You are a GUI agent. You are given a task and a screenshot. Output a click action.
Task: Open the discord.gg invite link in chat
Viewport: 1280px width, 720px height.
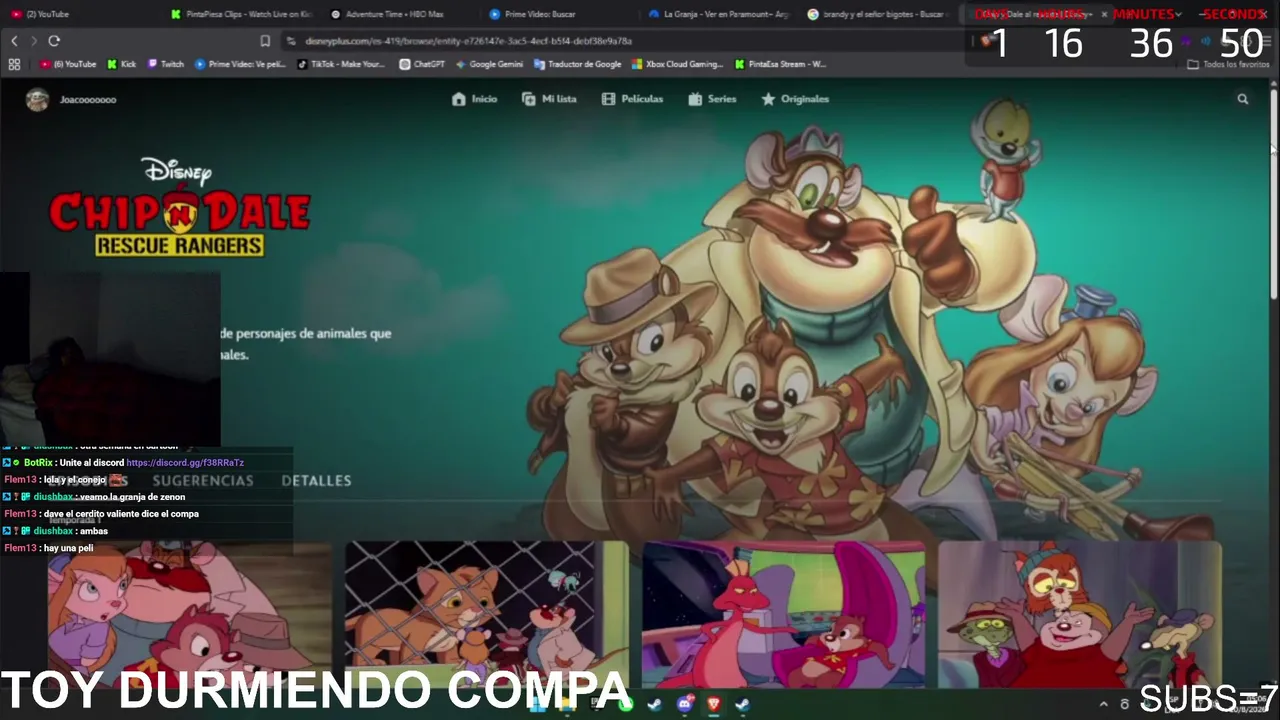pyautogui.click(x=185, y=463)
